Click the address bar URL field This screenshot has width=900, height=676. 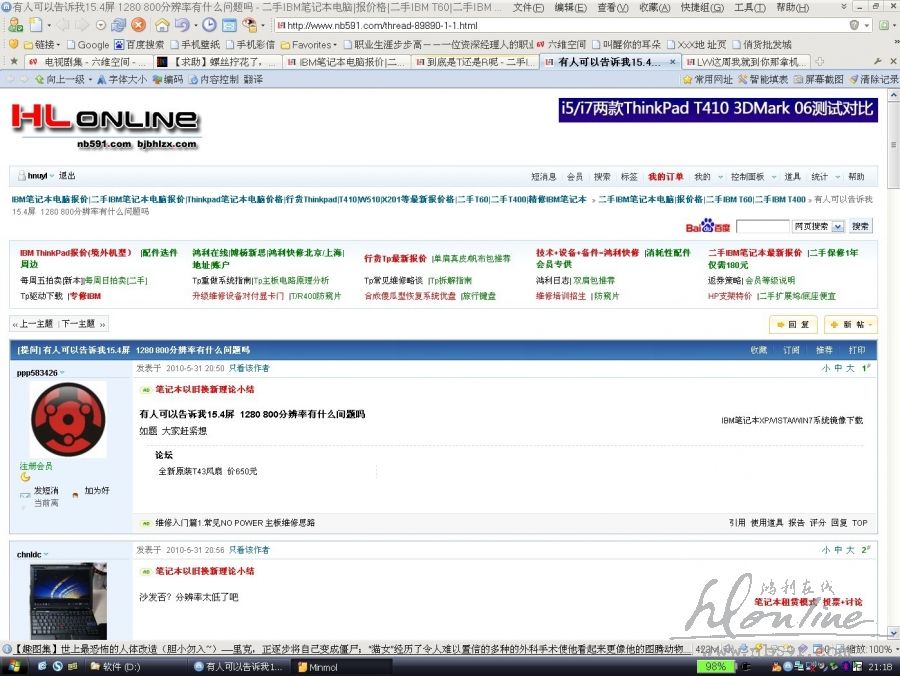coord(560,25)
